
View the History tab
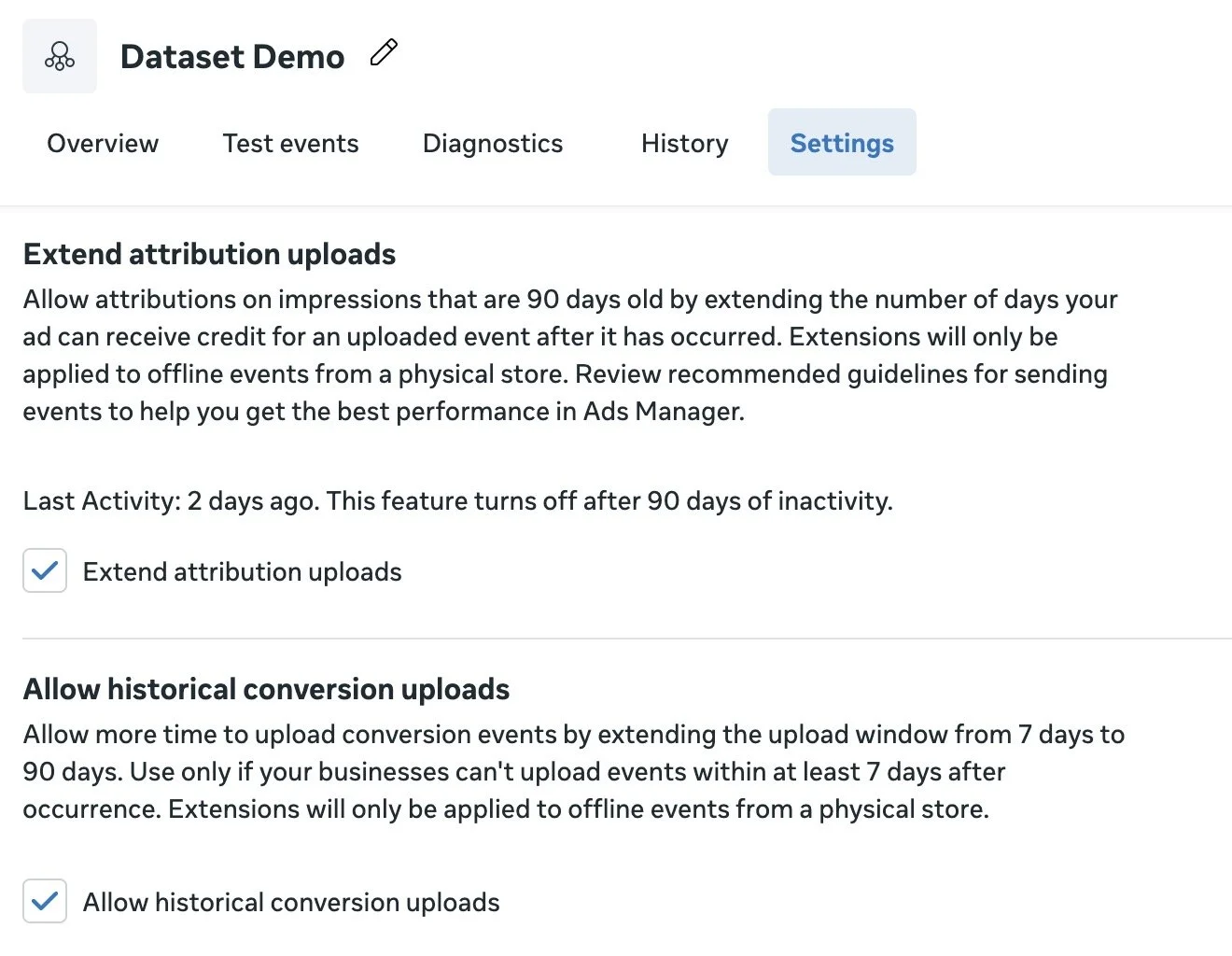point(684,143)
